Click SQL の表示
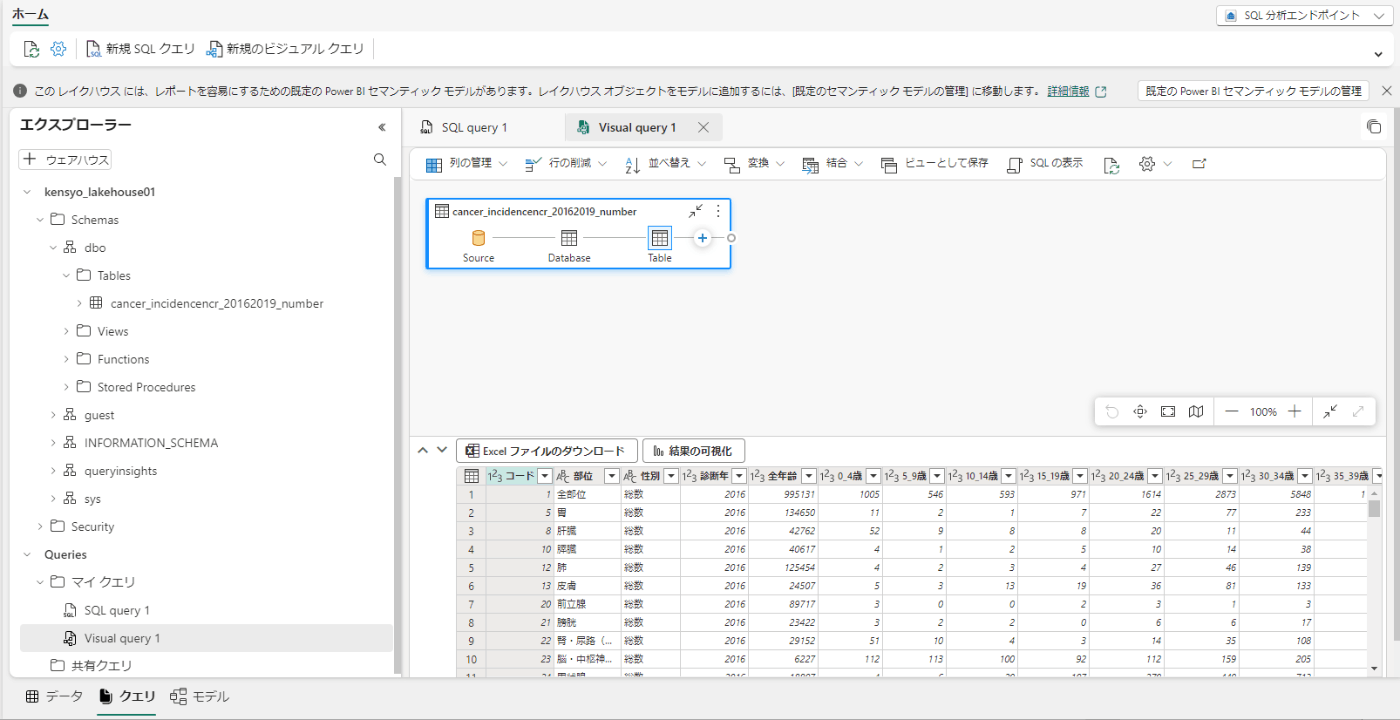 1044,164
